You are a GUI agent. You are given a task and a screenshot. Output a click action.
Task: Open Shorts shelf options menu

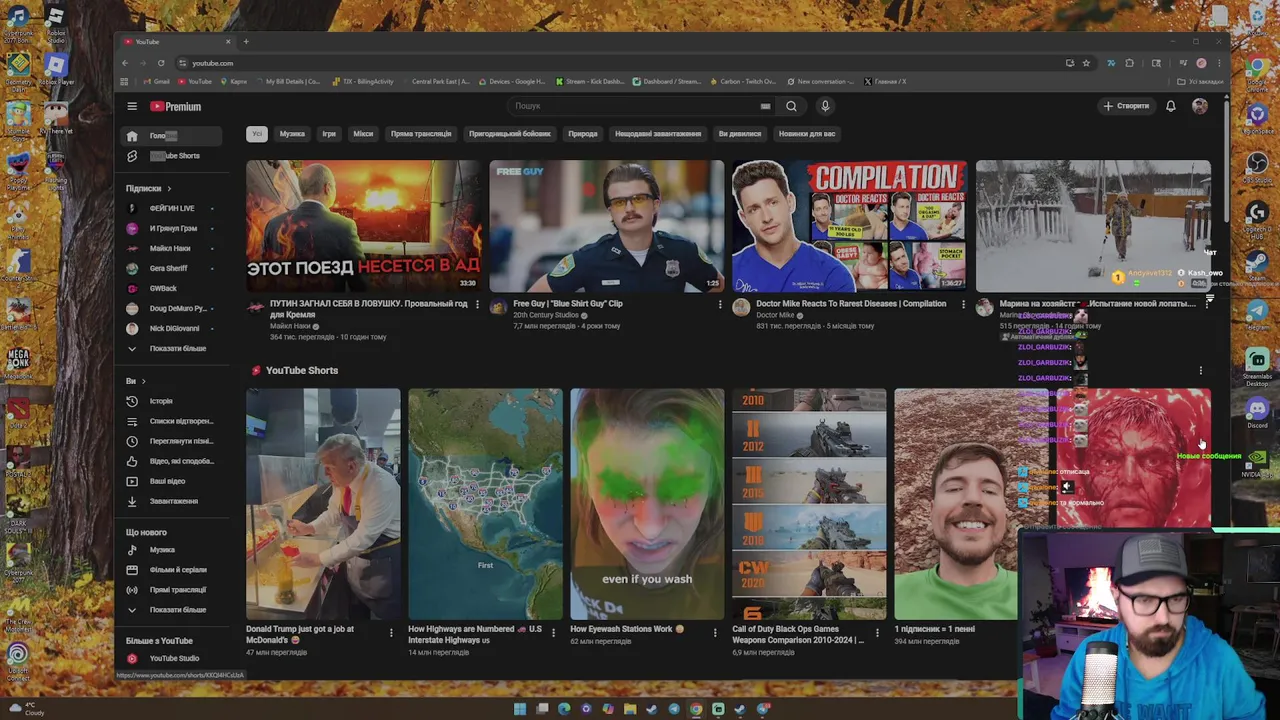[x=1201, y=371]
